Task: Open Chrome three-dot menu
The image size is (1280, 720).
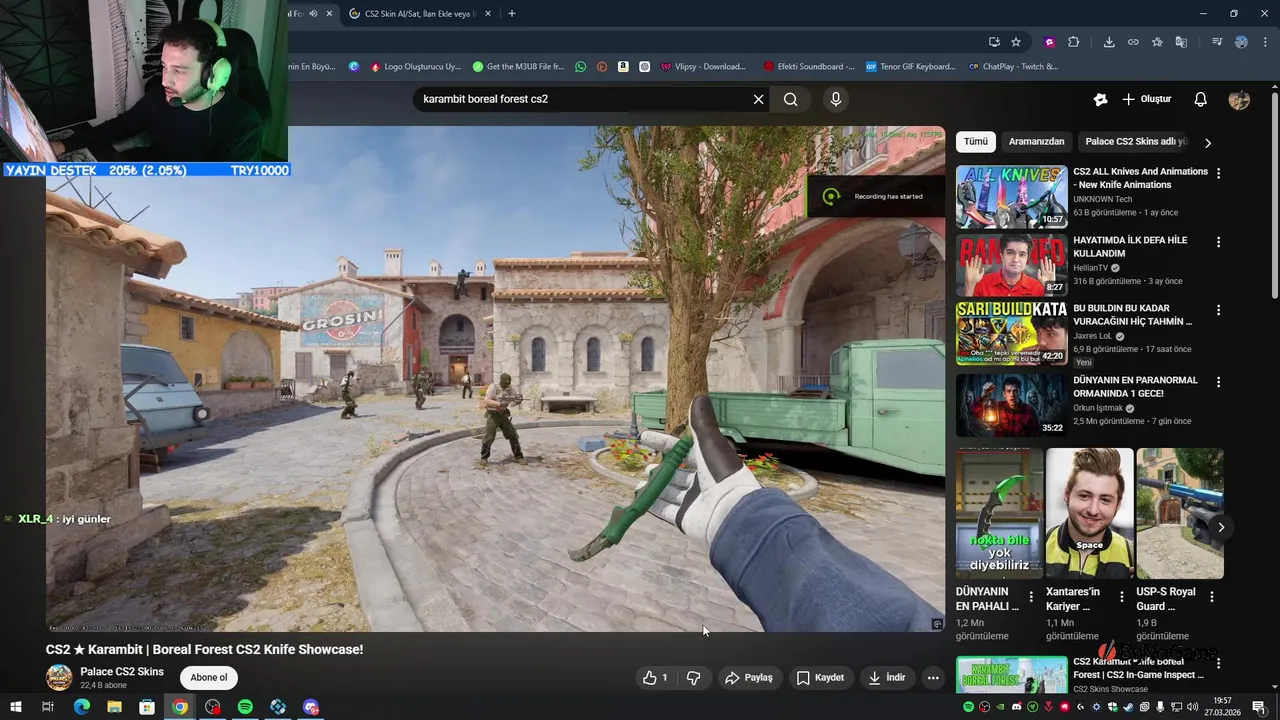Action: tap(1265, 42)
